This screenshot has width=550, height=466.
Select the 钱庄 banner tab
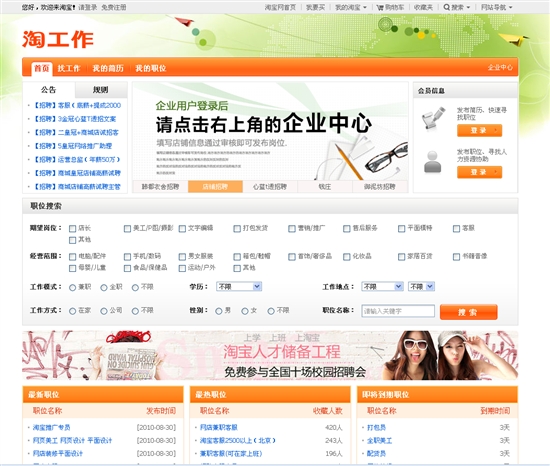[x=325, y=187]
